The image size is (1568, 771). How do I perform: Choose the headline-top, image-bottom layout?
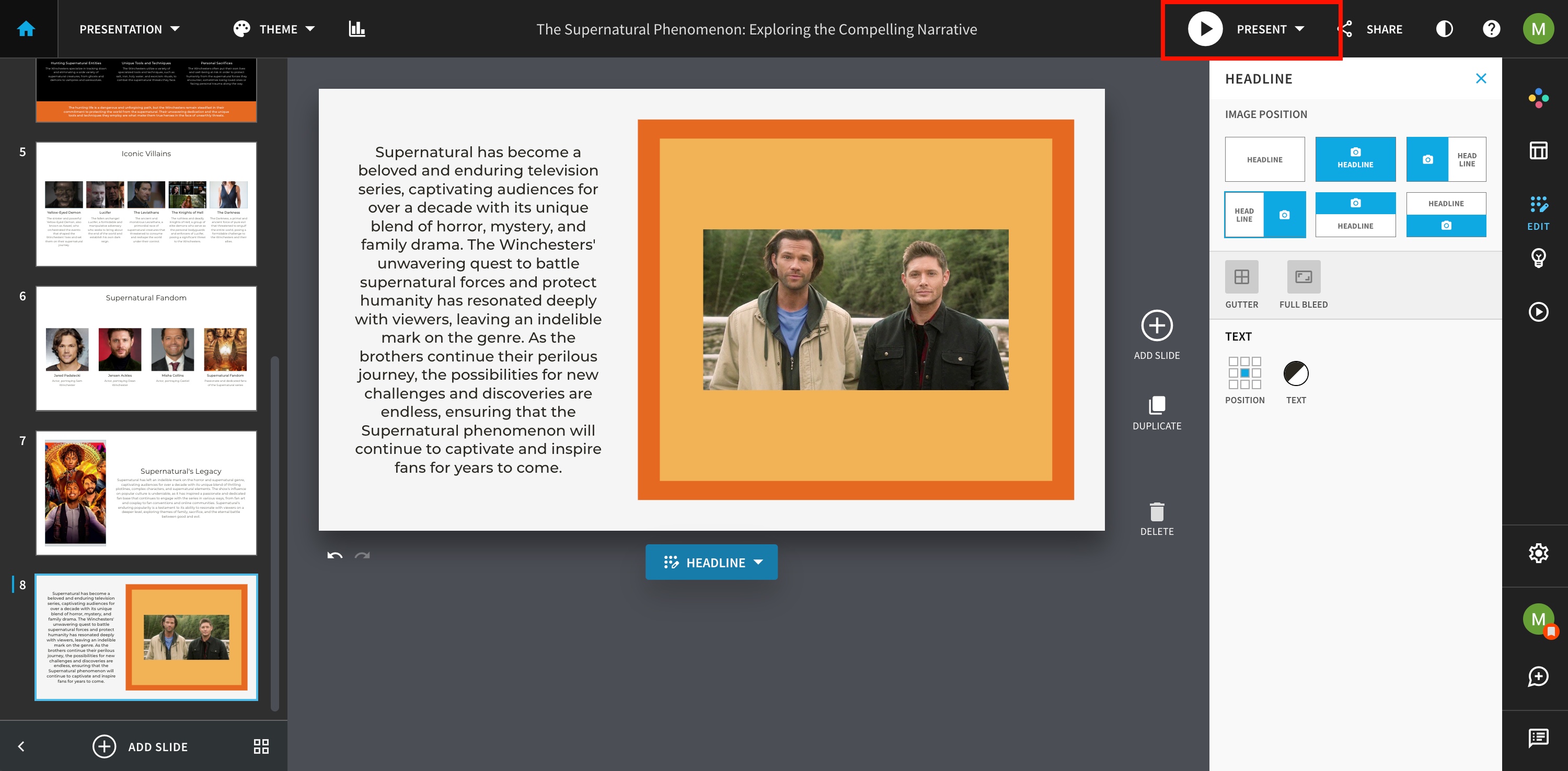tap(1446, 215)
